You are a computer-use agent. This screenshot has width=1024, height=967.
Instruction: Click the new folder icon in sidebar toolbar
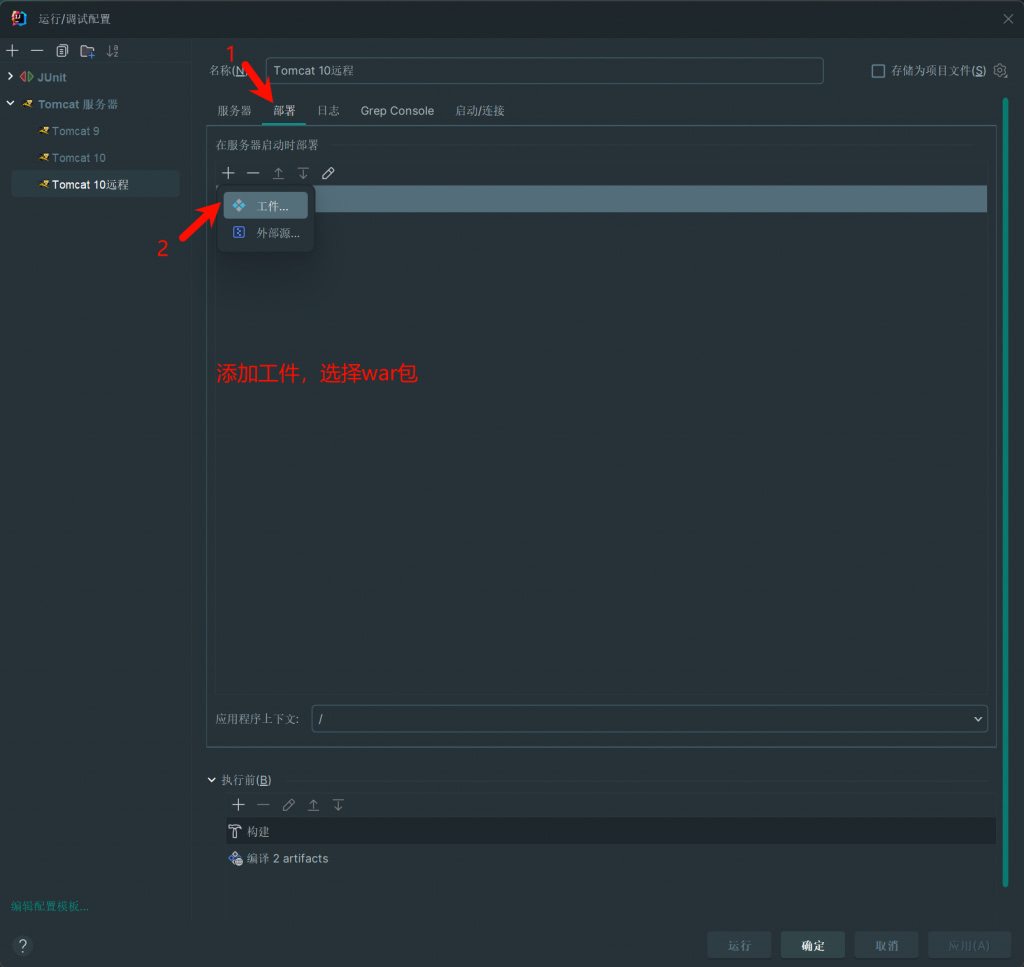point(88,51)
